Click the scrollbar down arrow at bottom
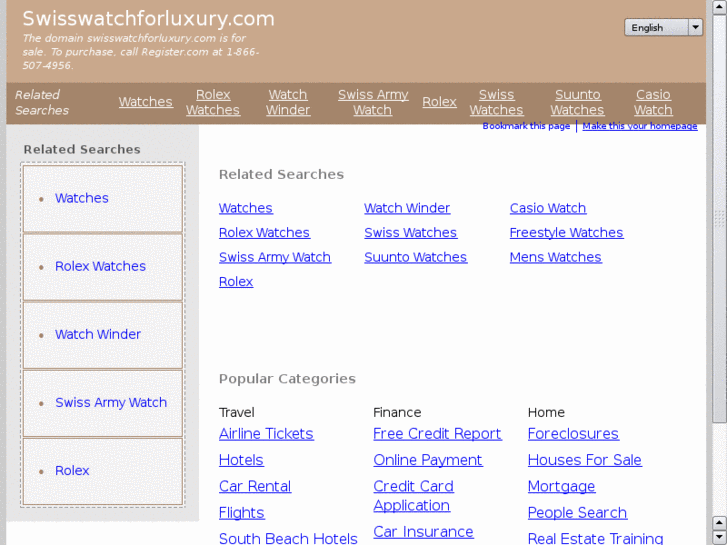The image size is (727, 545). (720, 538)
